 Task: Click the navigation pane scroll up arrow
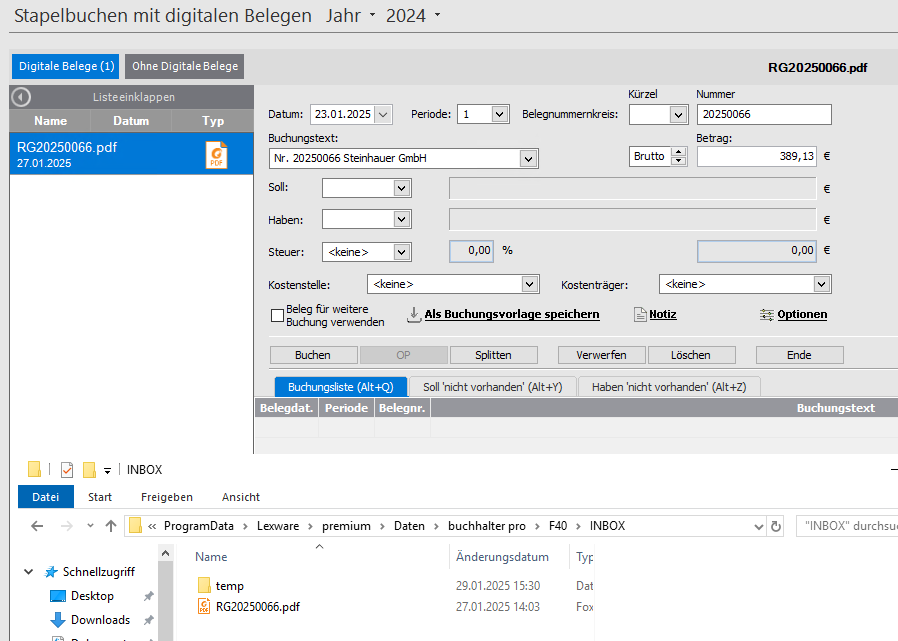[x=165, y=553]
